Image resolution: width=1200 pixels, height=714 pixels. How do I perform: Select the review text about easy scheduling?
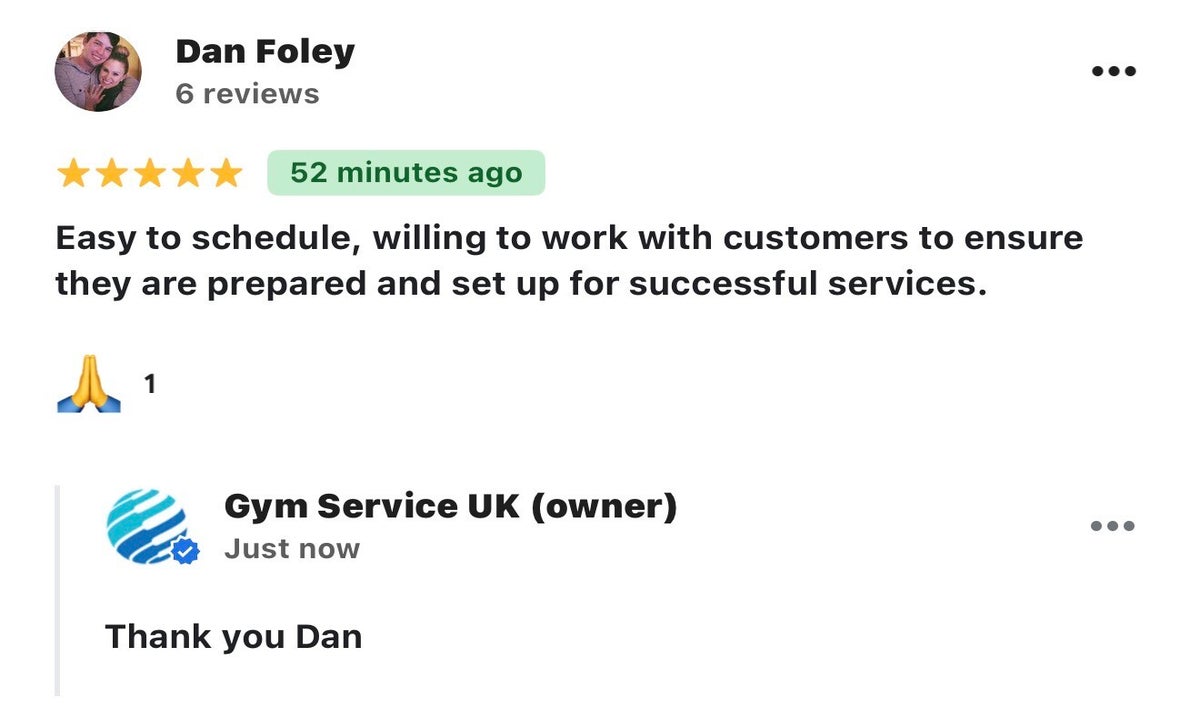569,261
